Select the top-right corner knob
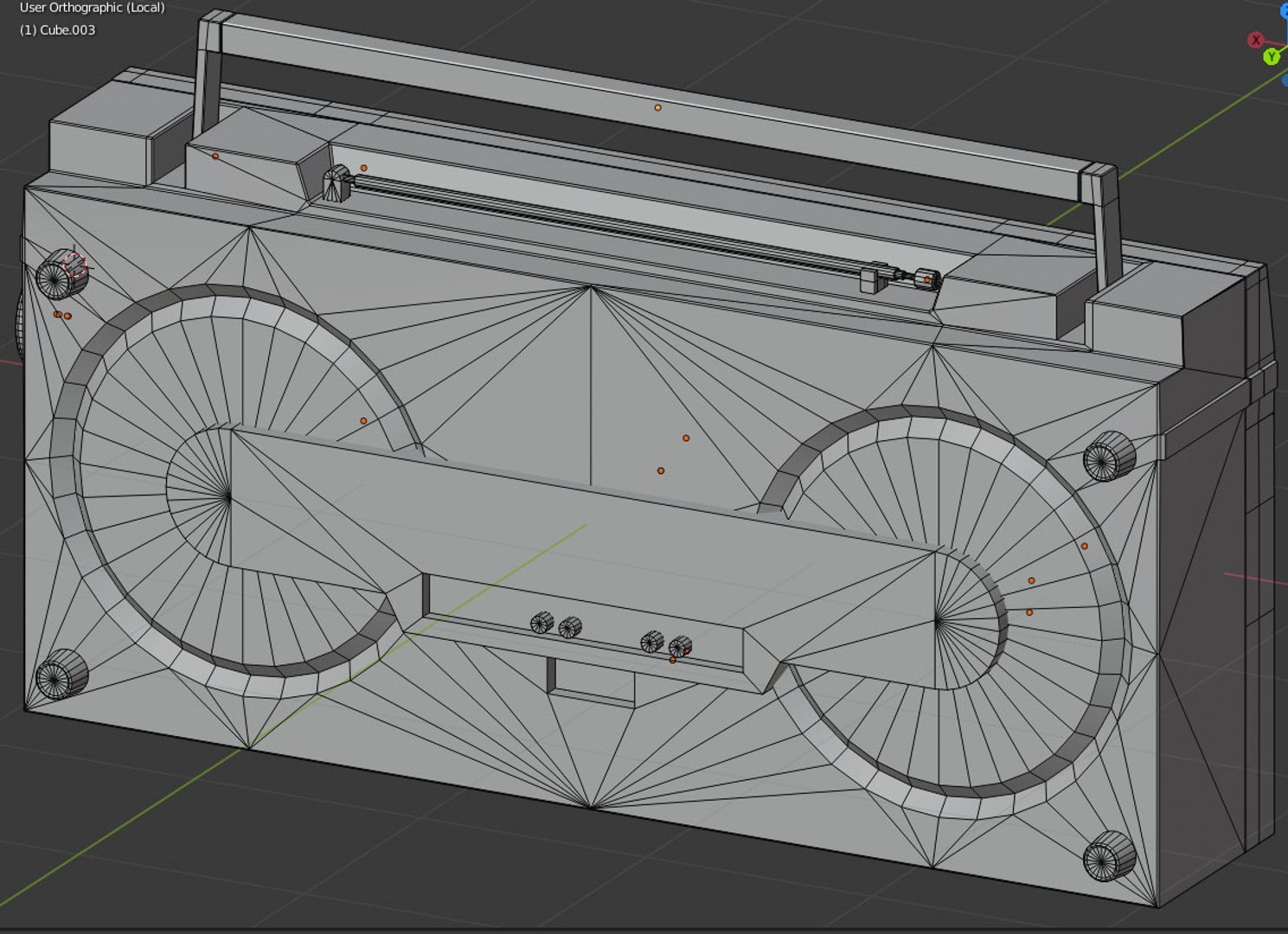 (x=1109, y=457)
